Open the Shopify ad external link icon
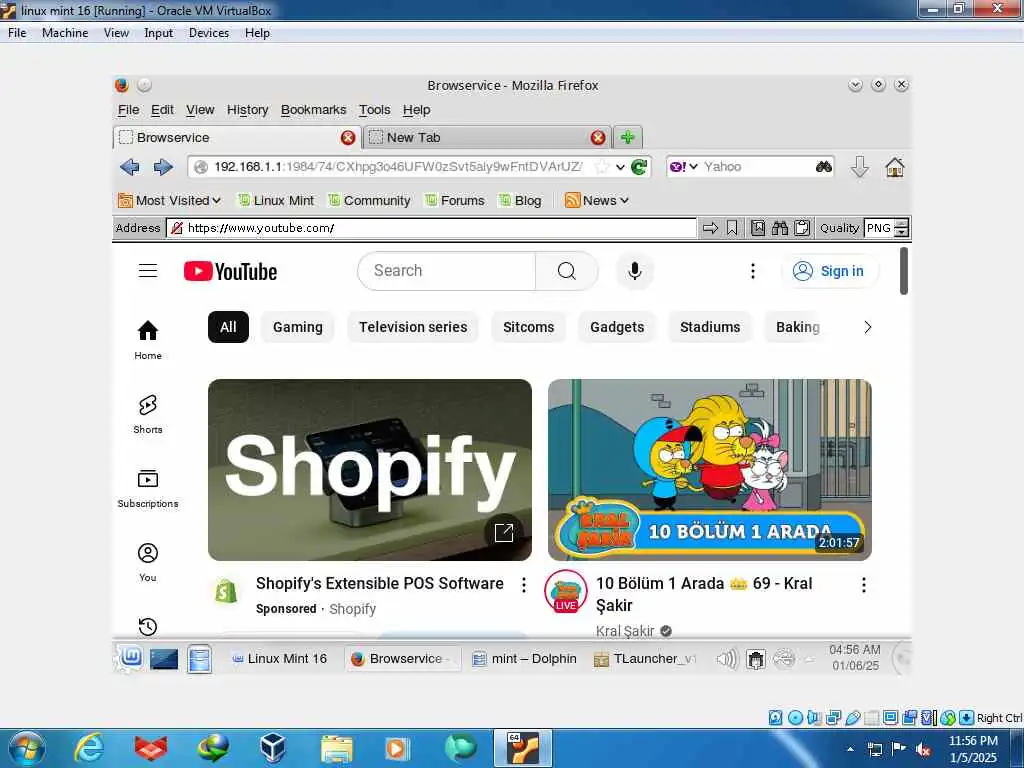Screen dimensions: 1024x768 tap(504, 532)
